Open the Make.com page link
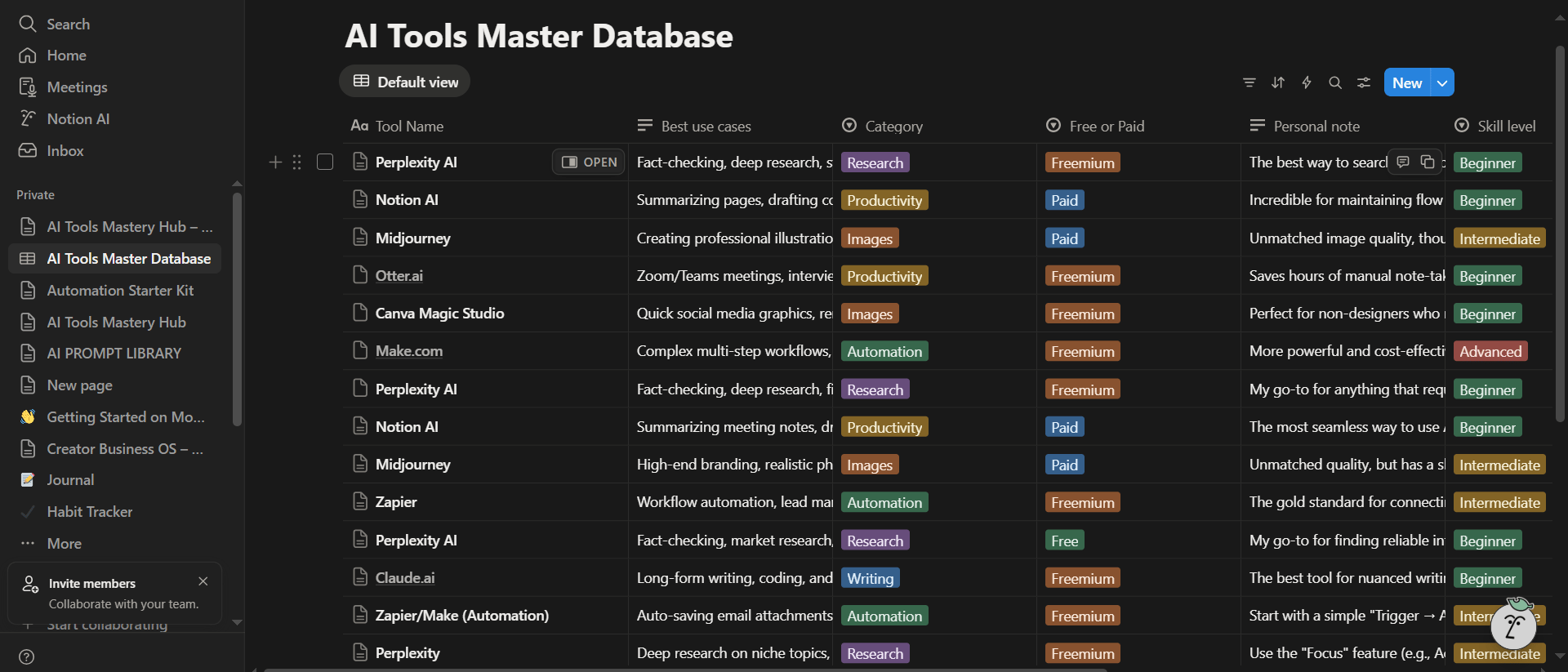1568x672 pixels. (x=408, y=351)
